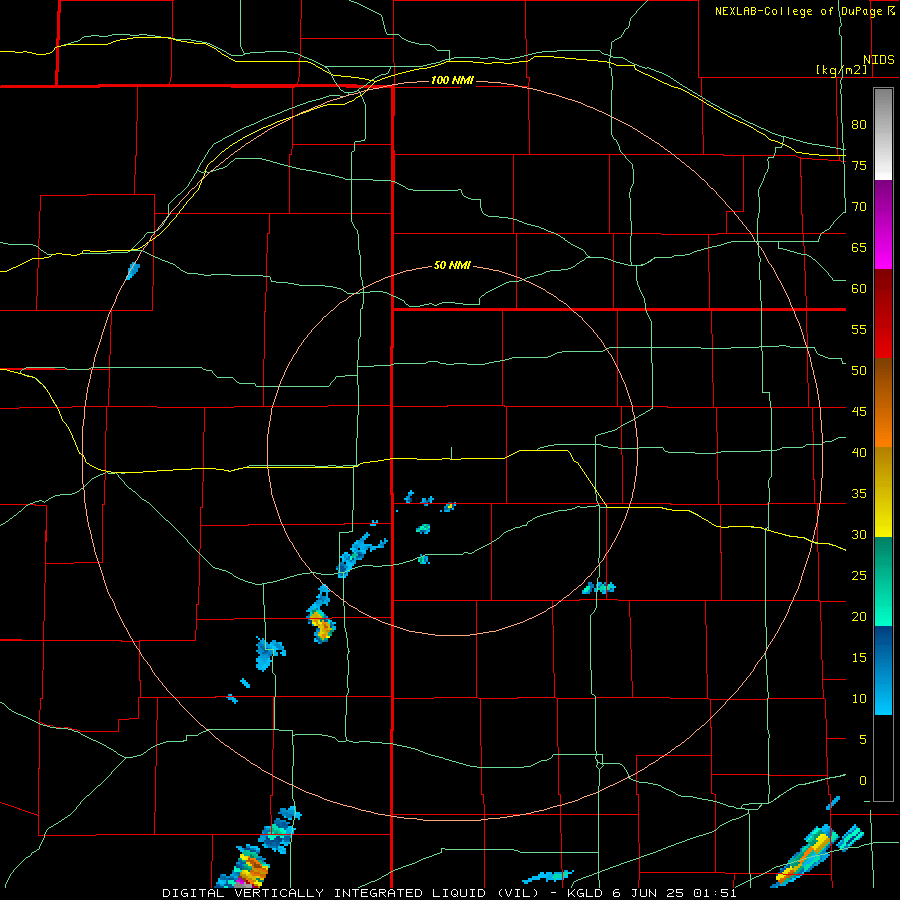The width and height of the screenshot is (900, 900).
Task: Click the 0 value on color scale
Action: click(862, 781)
